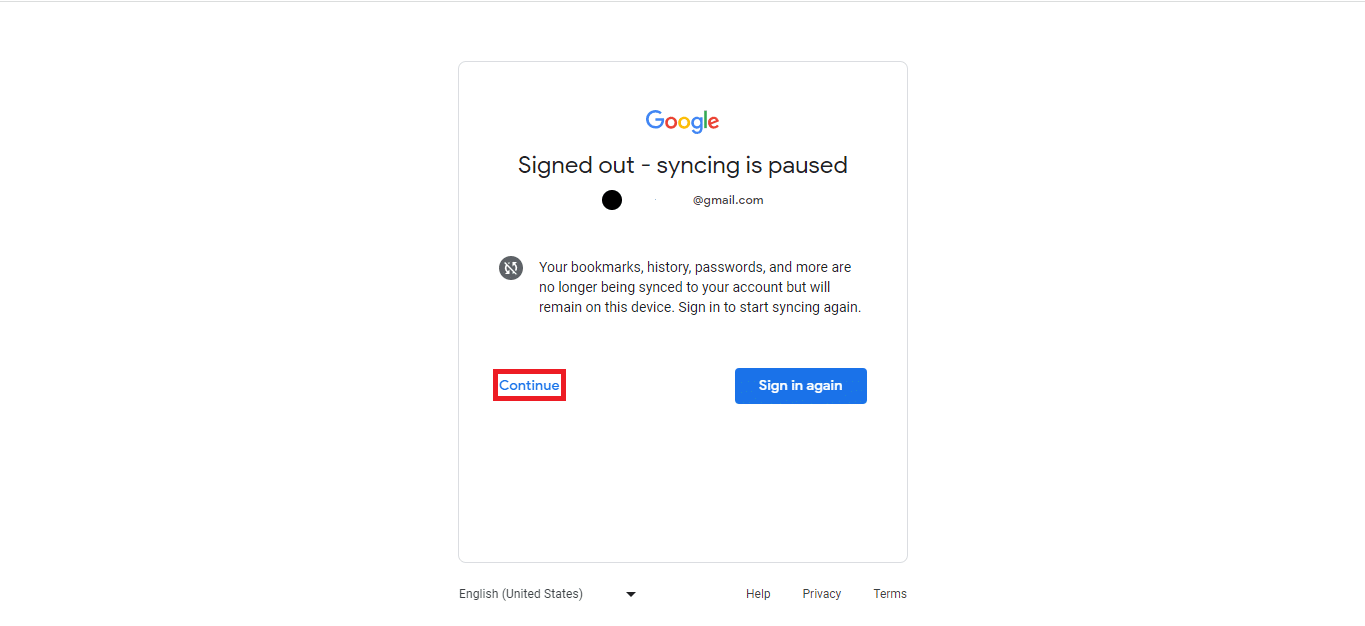Screen dimensions: 1365x626
Task: Open the Terms link
Action: point(890,594)
